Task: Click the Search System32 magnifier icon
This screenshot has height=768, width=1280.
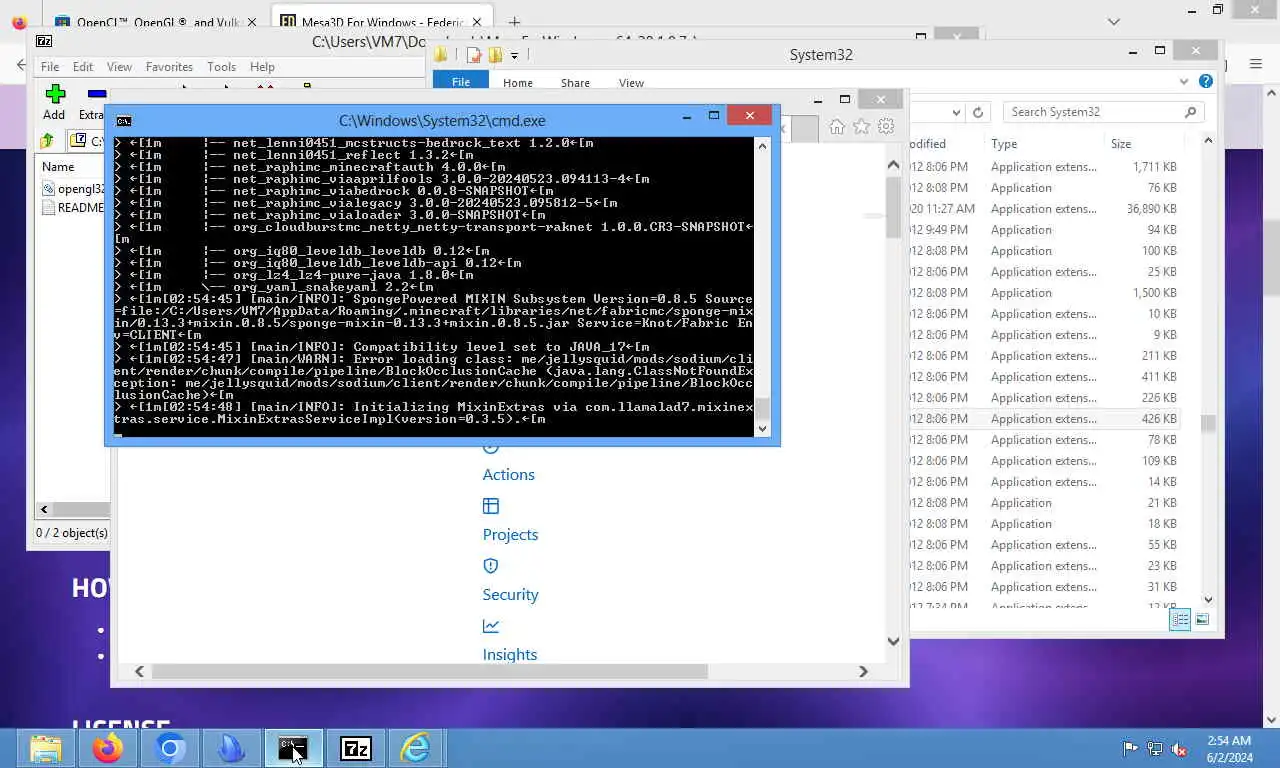Action: pos(1190,112)
